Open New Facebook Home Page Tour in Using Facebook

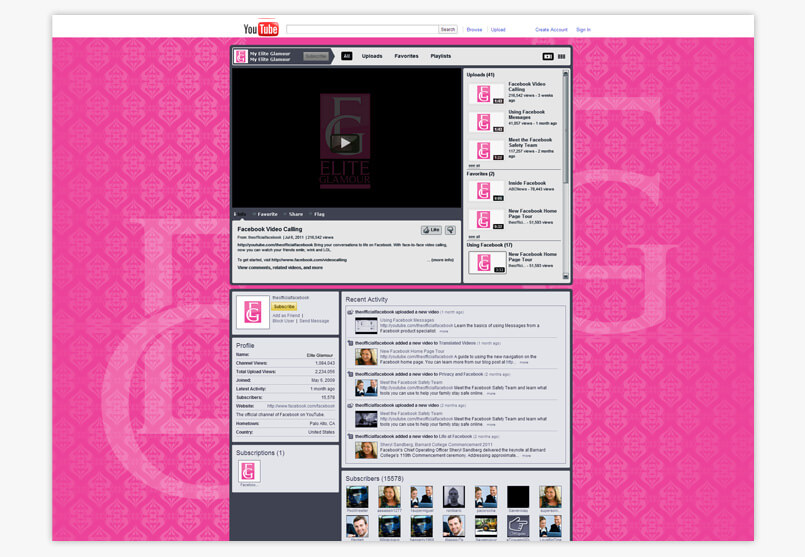tap(487, 263)
